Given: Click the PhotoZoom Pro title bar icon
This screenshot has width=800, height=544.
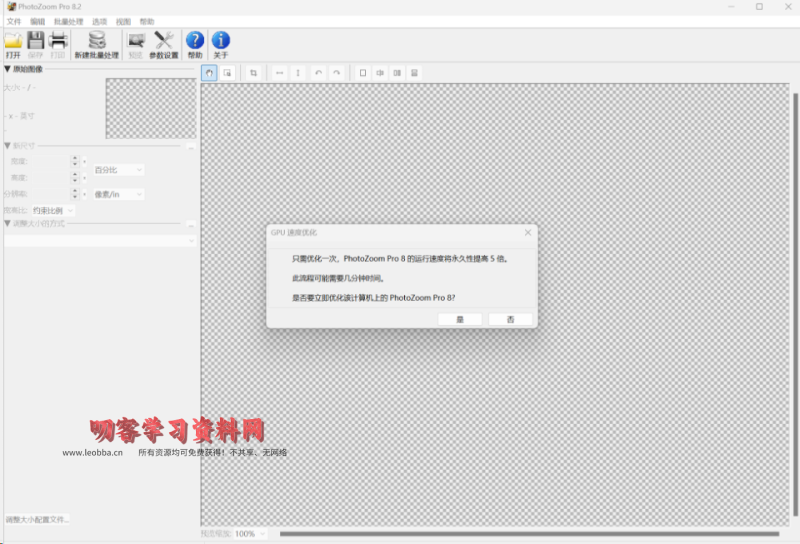Looking at the screenshot, I should [11, 7].
